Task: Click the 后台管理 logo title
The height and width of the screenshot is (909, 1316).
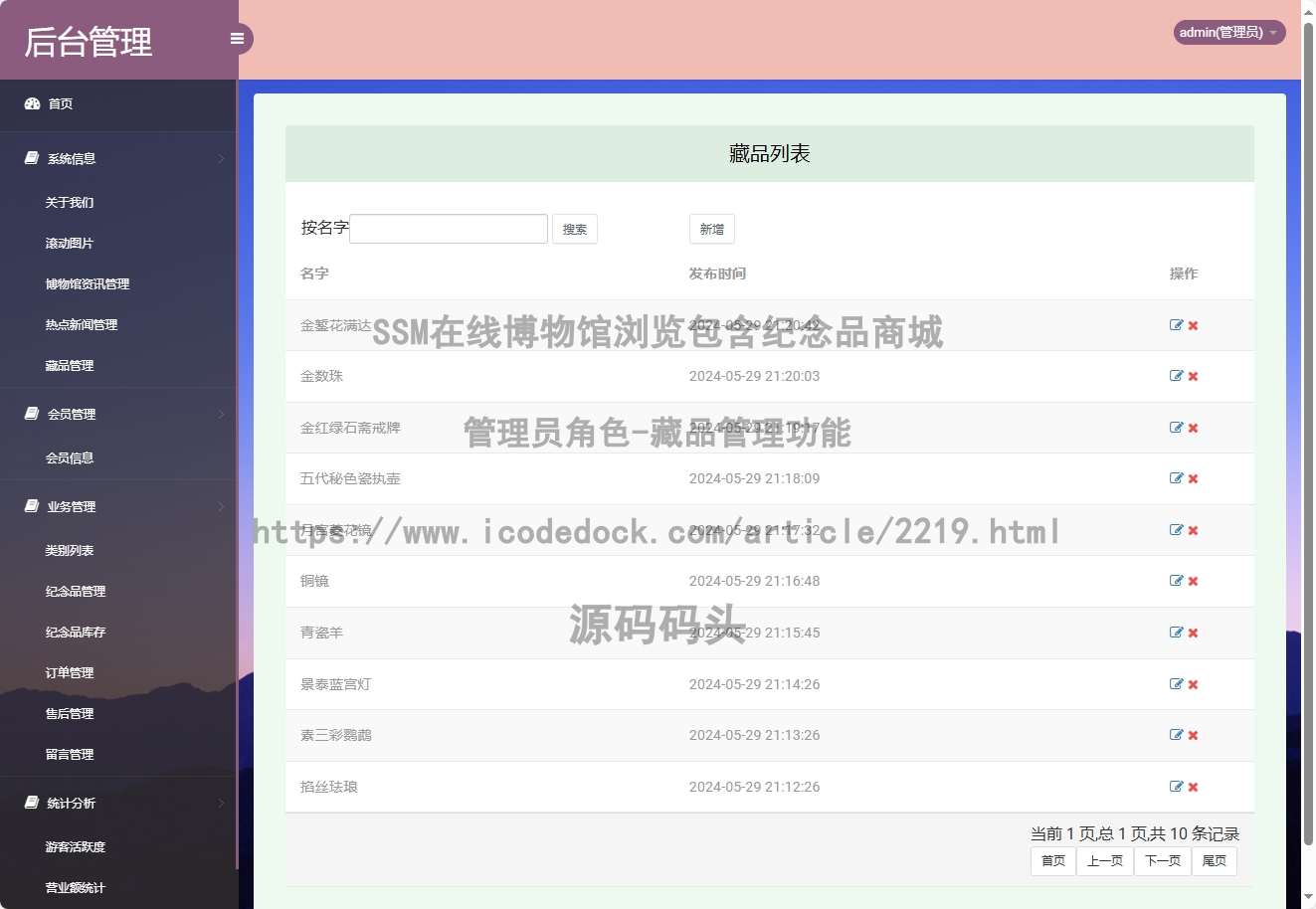Action: click(x=89, y=42)
